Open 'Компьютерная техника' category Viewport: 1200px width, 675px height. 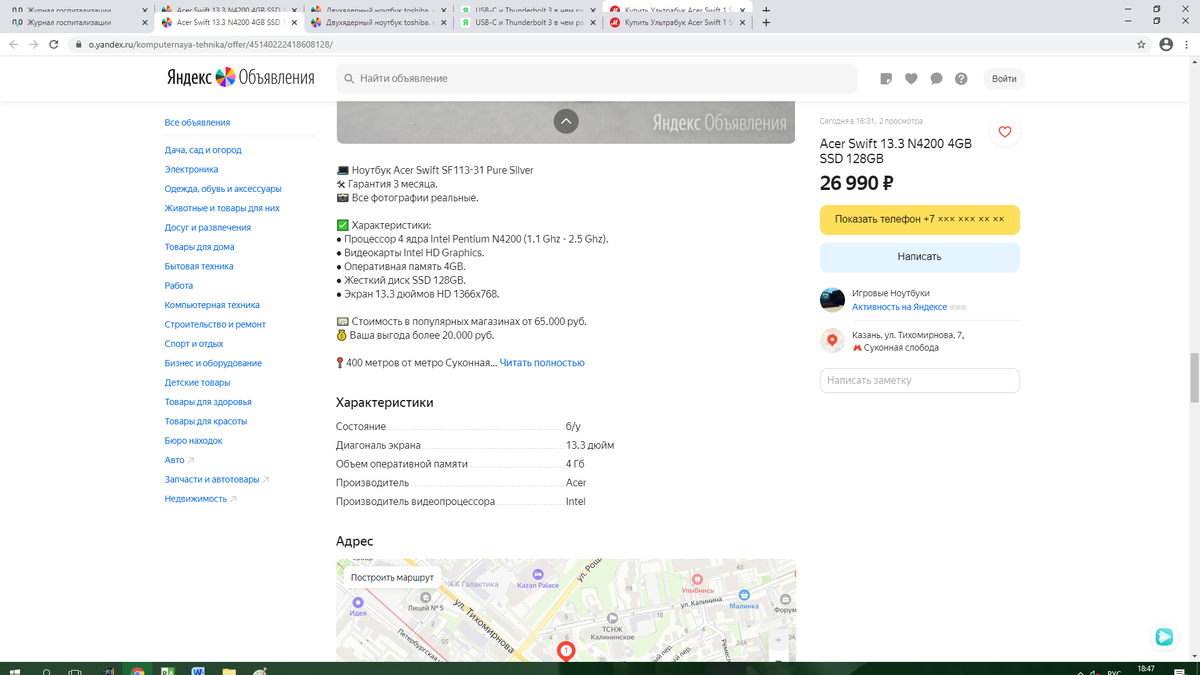pyautogui.click(x=212, y=305)
